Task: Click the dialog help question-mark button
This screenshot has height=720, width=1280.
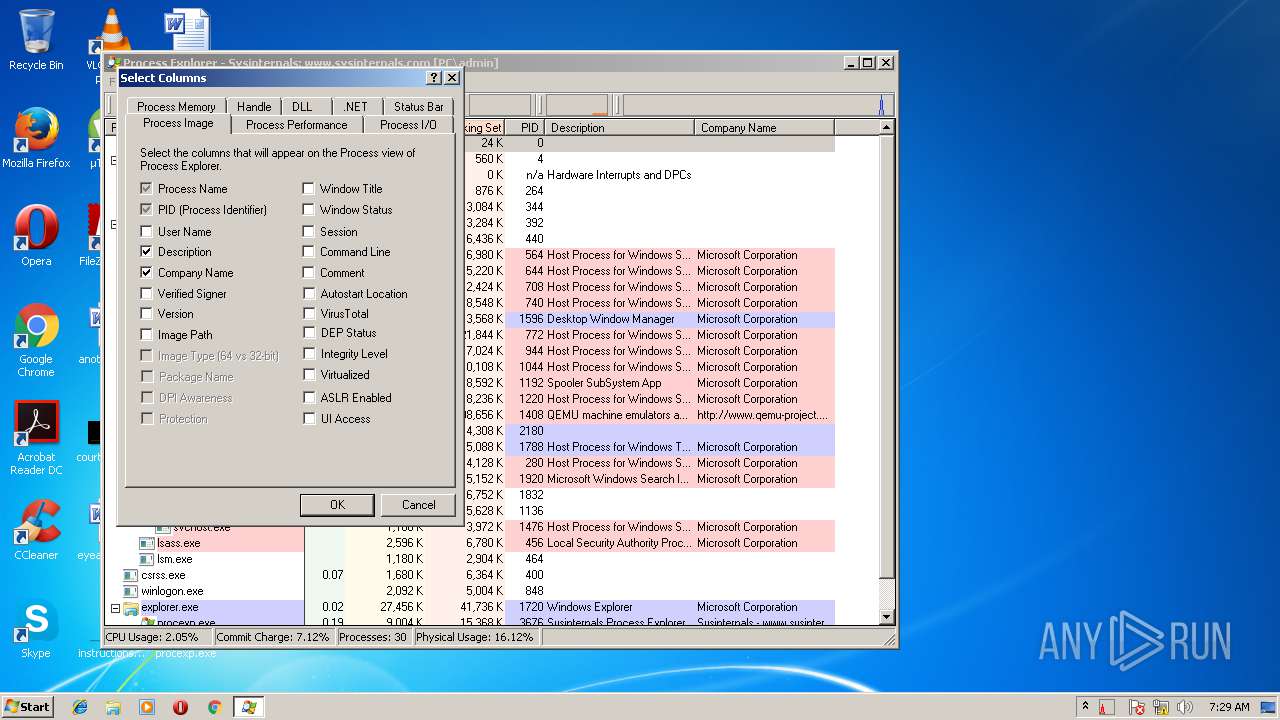Action: pyautogui.click(x=433, y=78)
